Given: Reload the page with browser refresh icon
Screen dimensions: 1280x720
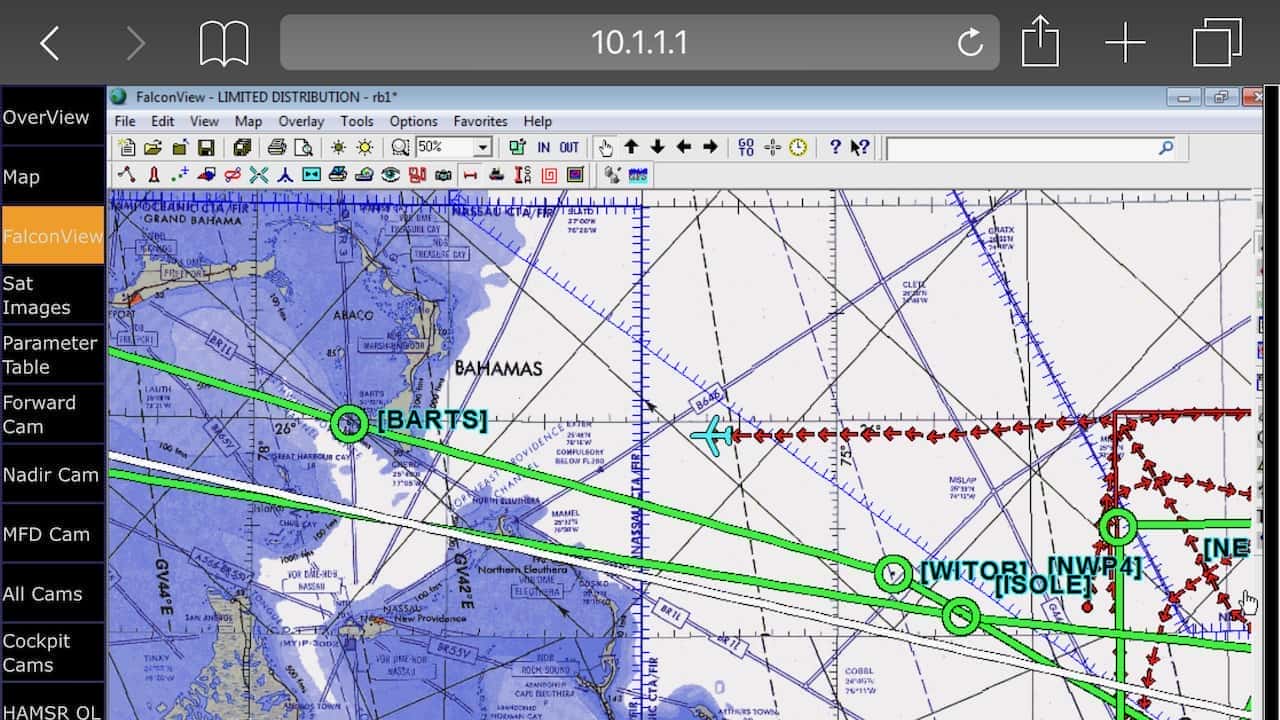Looking at the screenshot, I should tap(969, 42).
